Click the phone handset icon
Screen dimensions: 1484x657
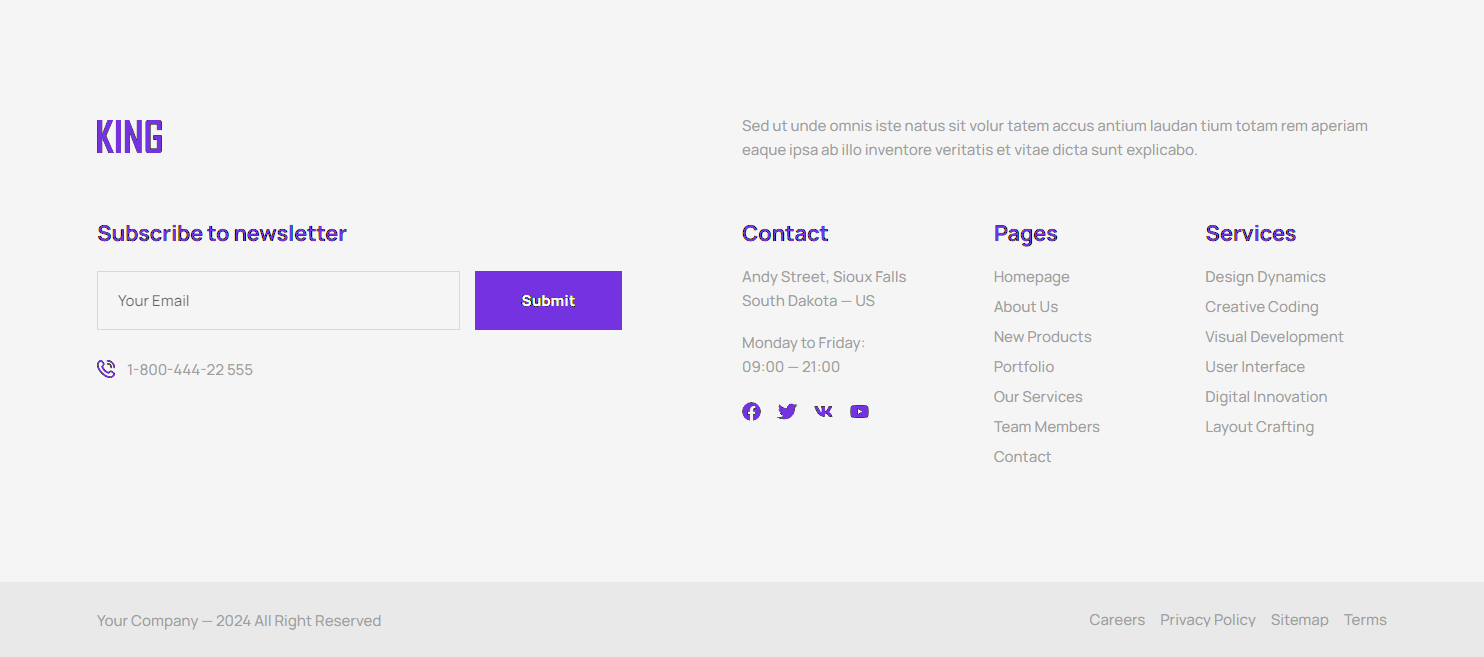[105, 368]
